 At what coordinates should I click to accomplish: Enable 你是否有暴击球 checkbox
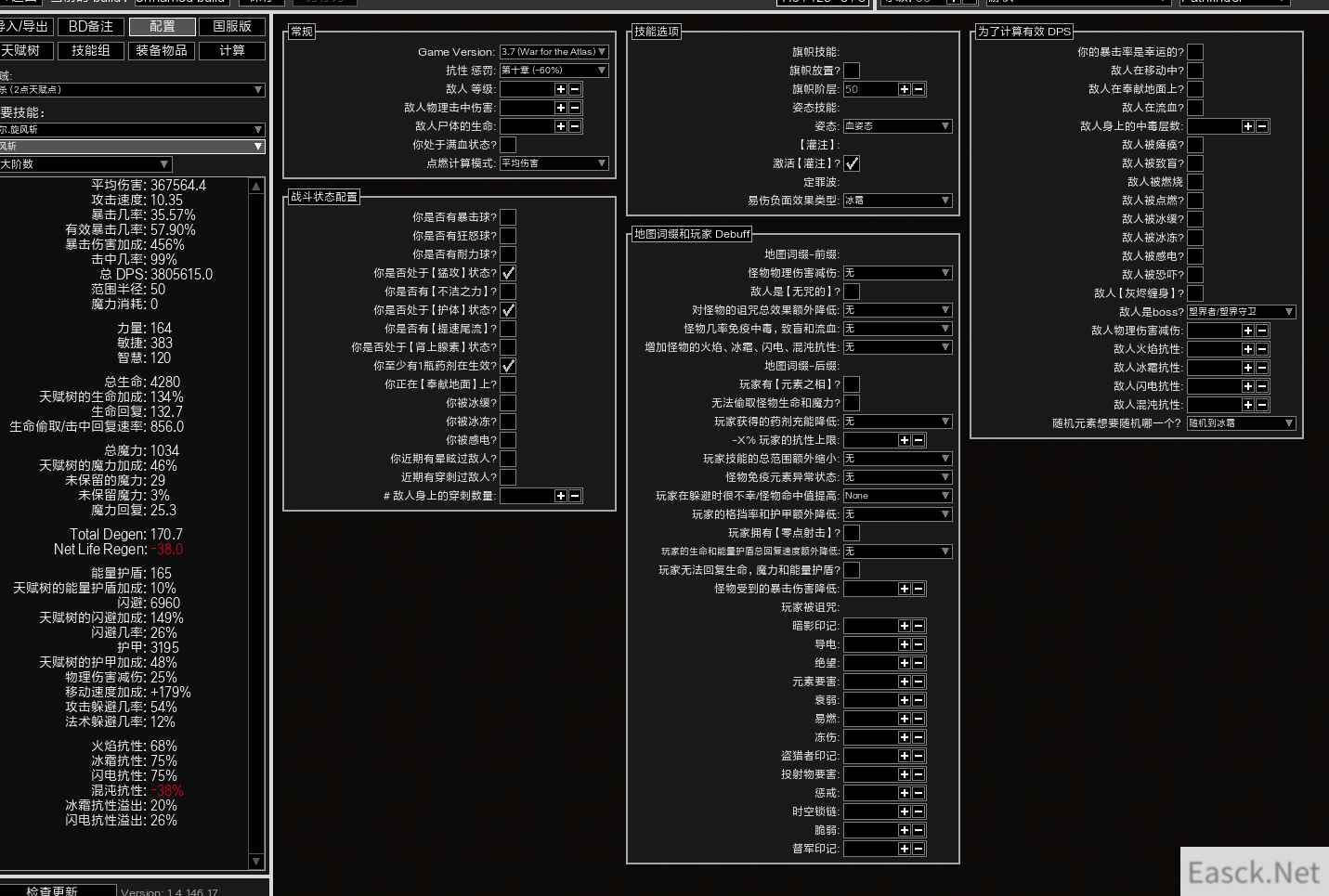coord(508,217)
